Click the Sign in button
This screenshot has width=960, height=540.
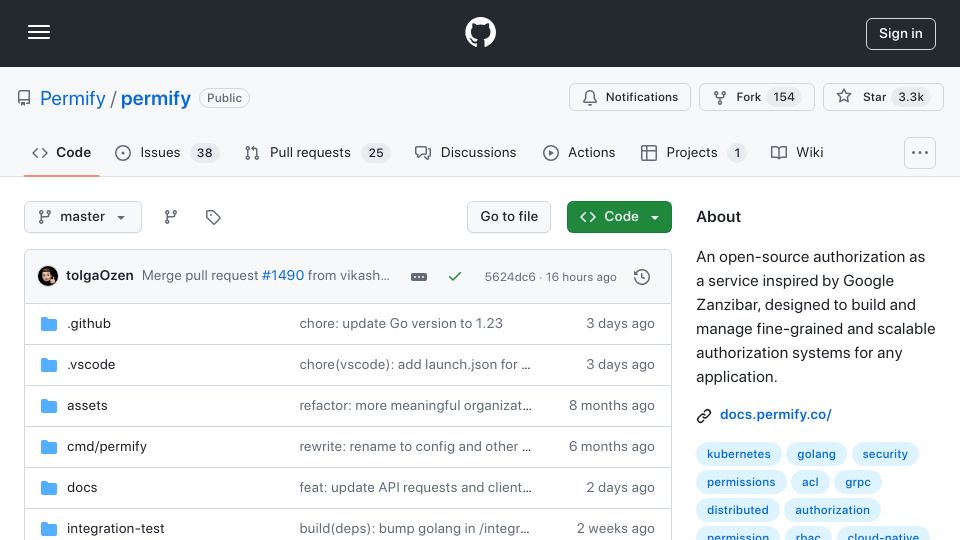901,34
